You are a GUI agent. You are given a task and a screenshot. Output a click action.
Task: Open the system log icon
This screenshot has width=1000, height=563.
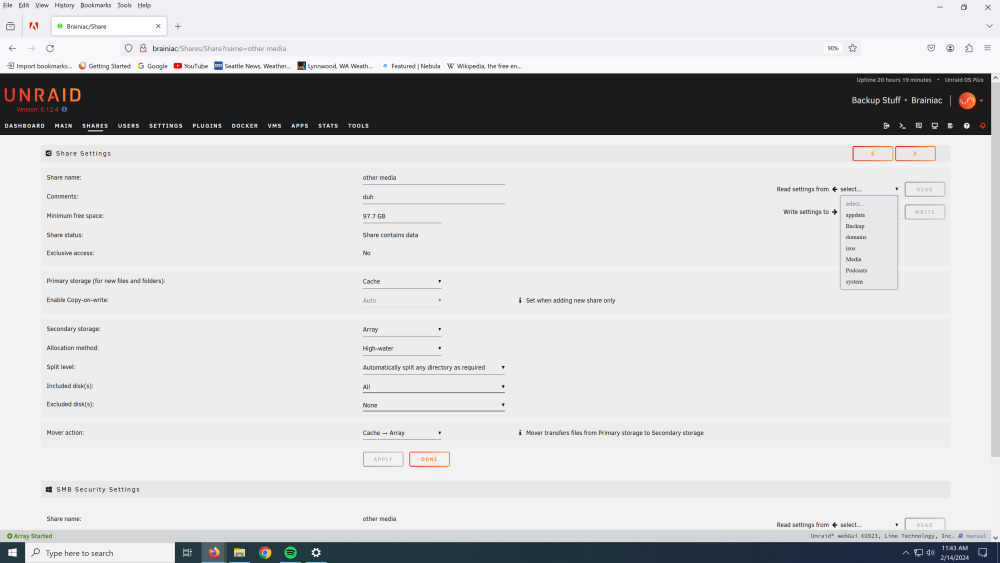click(x=950, y=126)
